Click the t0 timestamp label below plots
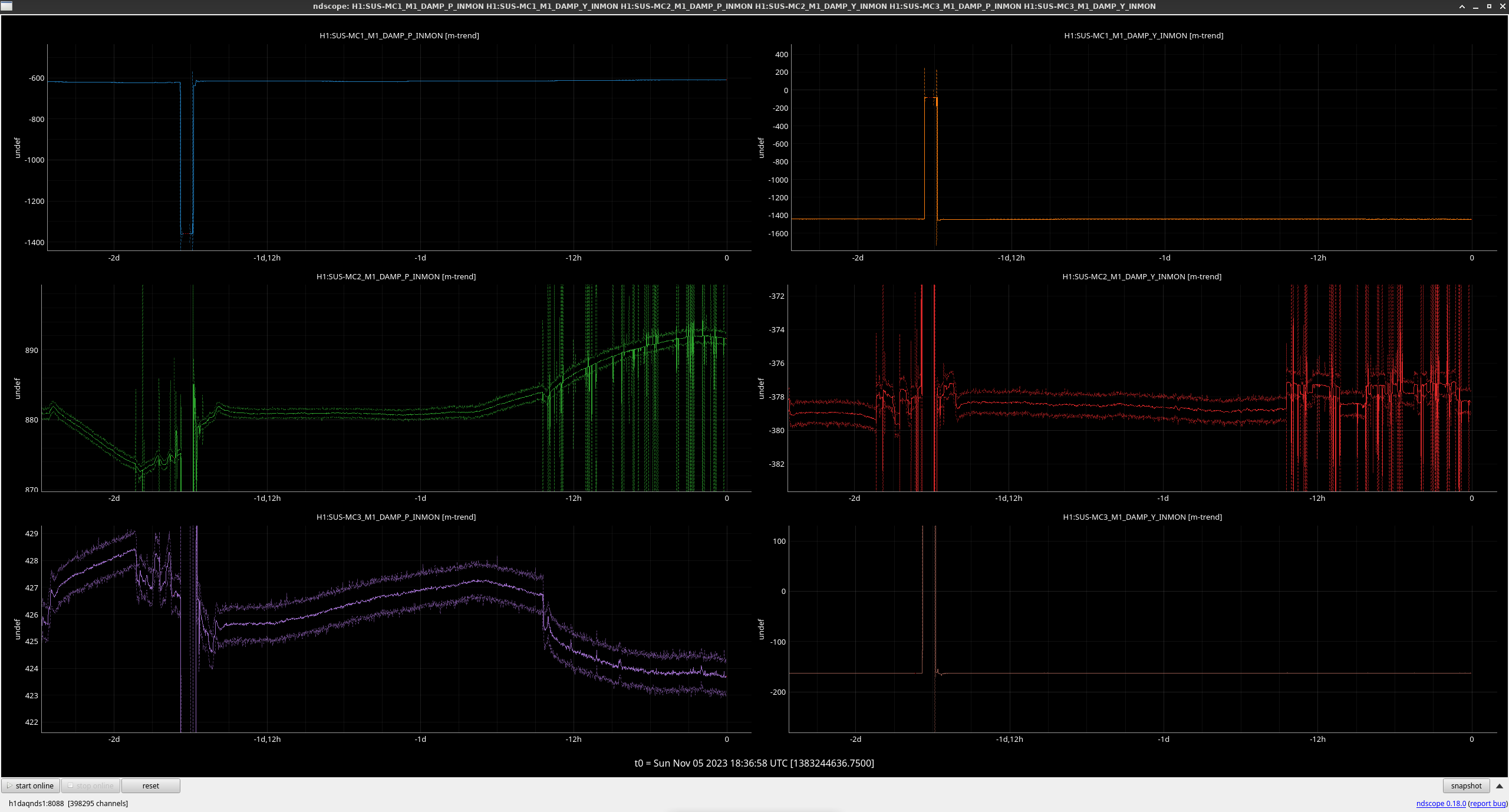This screenshot has width=1509, height=812. coord(754,763)
